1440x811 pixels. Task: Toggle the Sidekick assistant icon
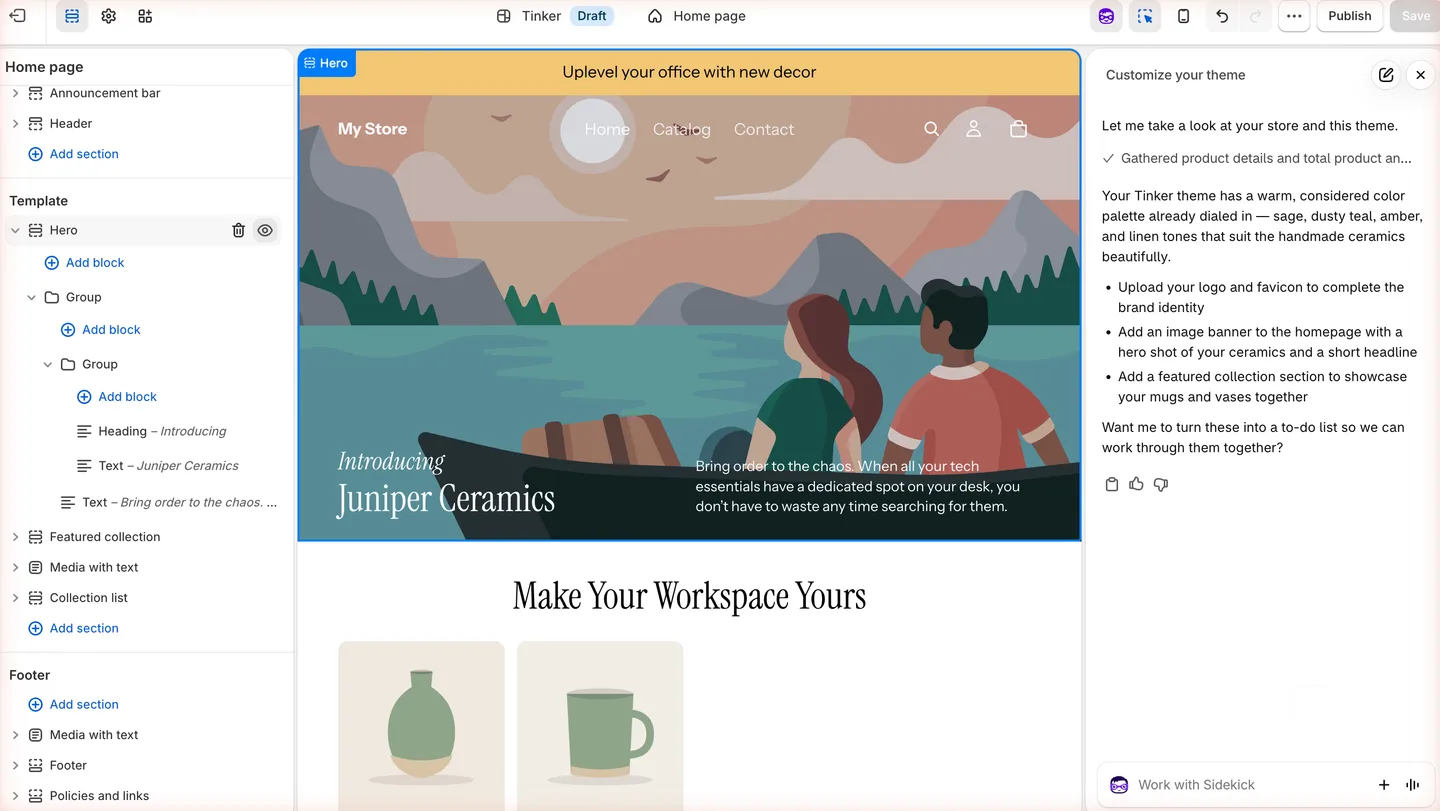point(1106,16)
